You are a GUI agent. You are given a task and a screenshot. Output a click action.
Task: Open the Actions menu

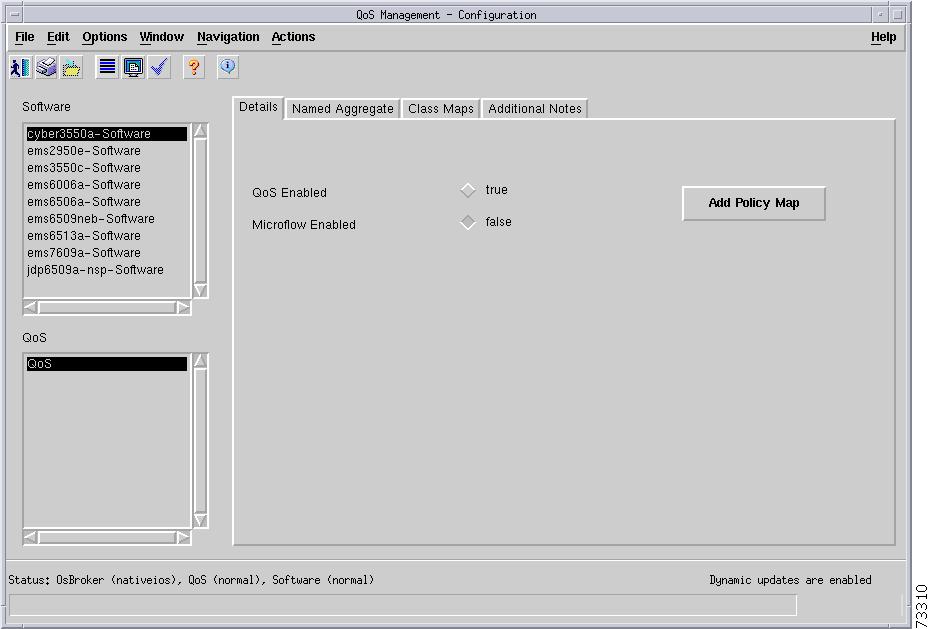point(293,37)
